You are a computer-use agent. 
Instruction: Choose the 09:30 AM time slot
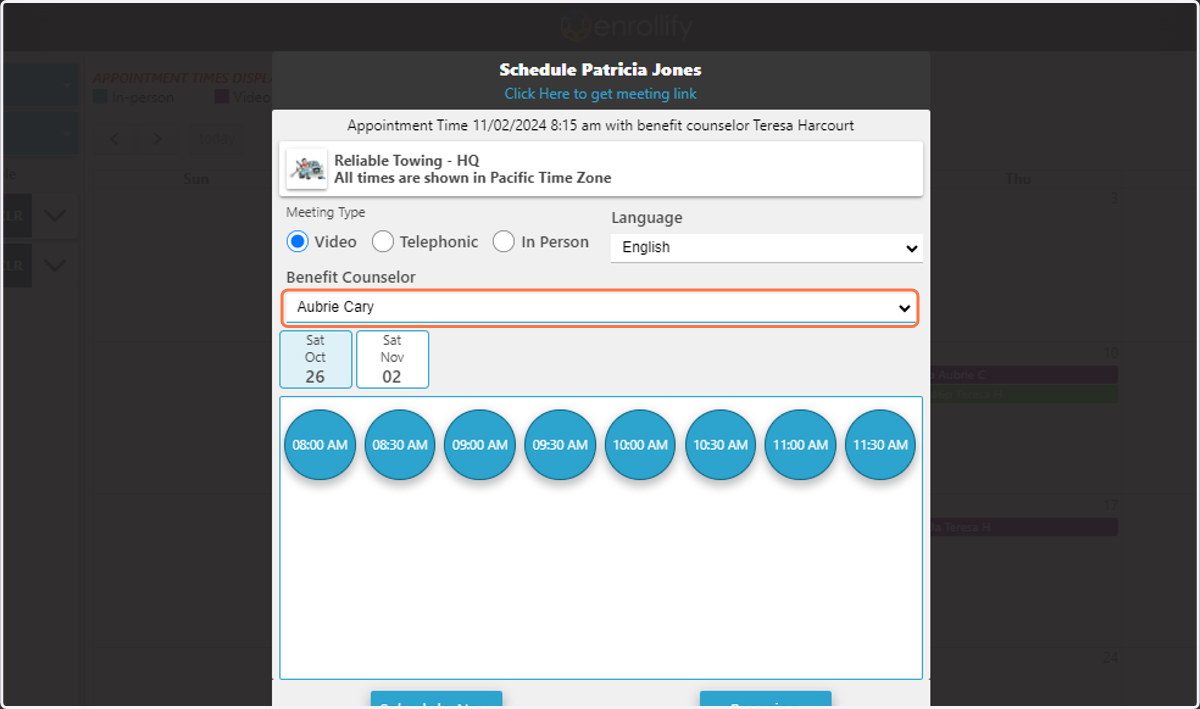pos(560,445)
